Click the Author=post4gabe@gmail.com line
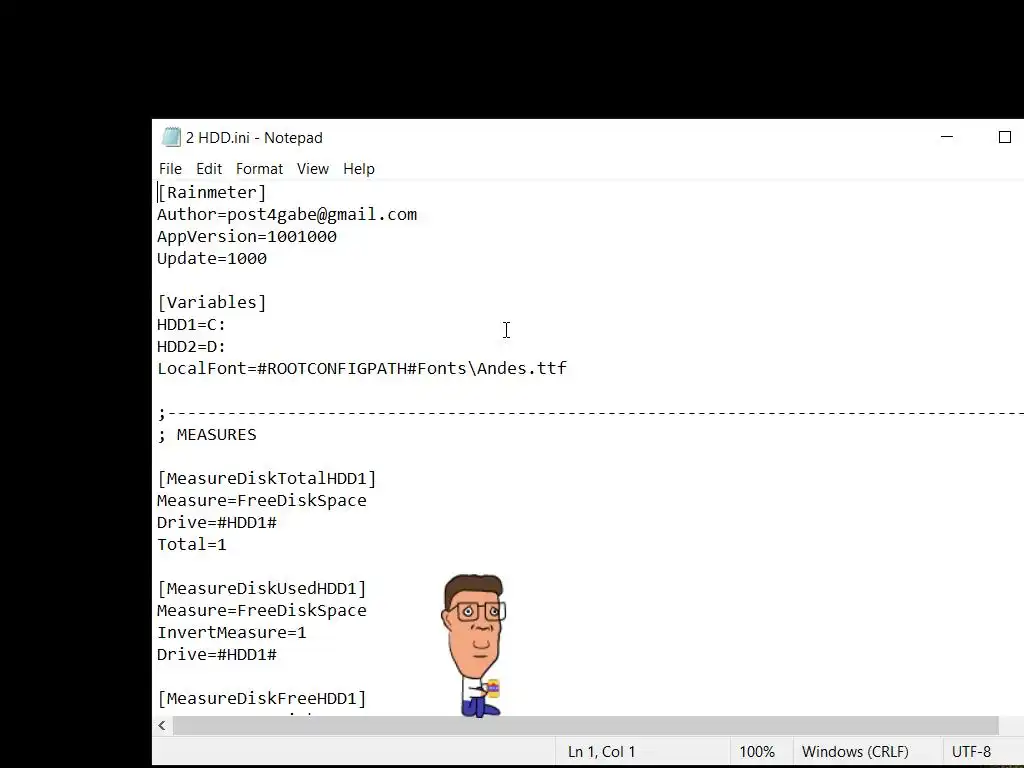Viewport: 1024px width, 768px height. [287, 214]
